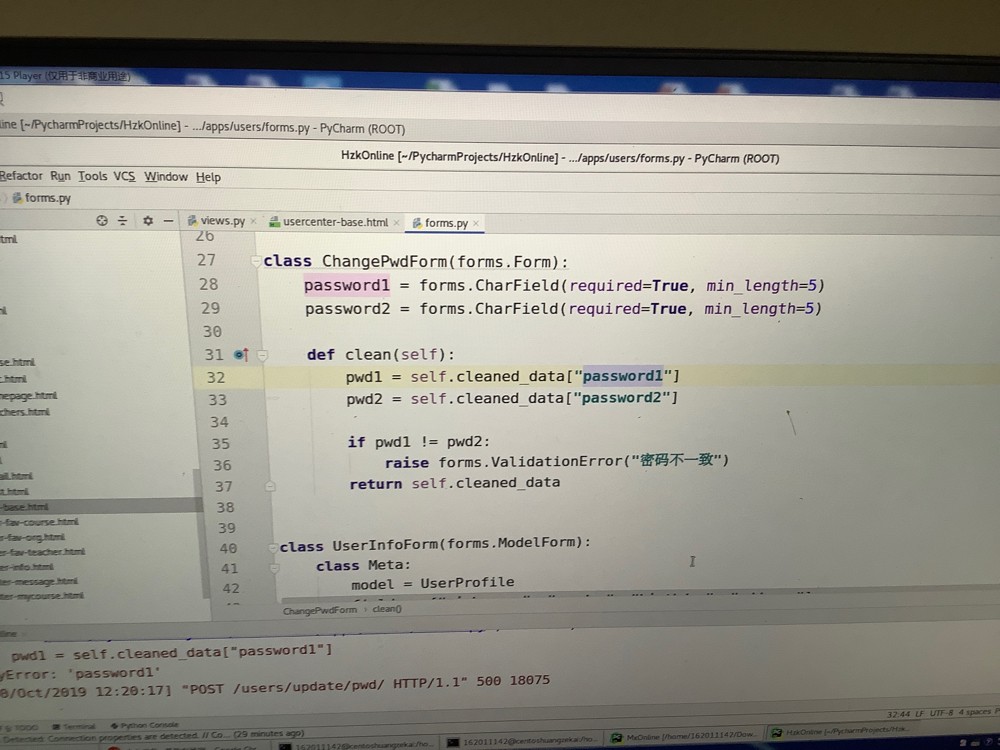The image size is (1000, 750).
Task: Click clean() in the editor breadcrumb
Action: (x=387, y=609)
